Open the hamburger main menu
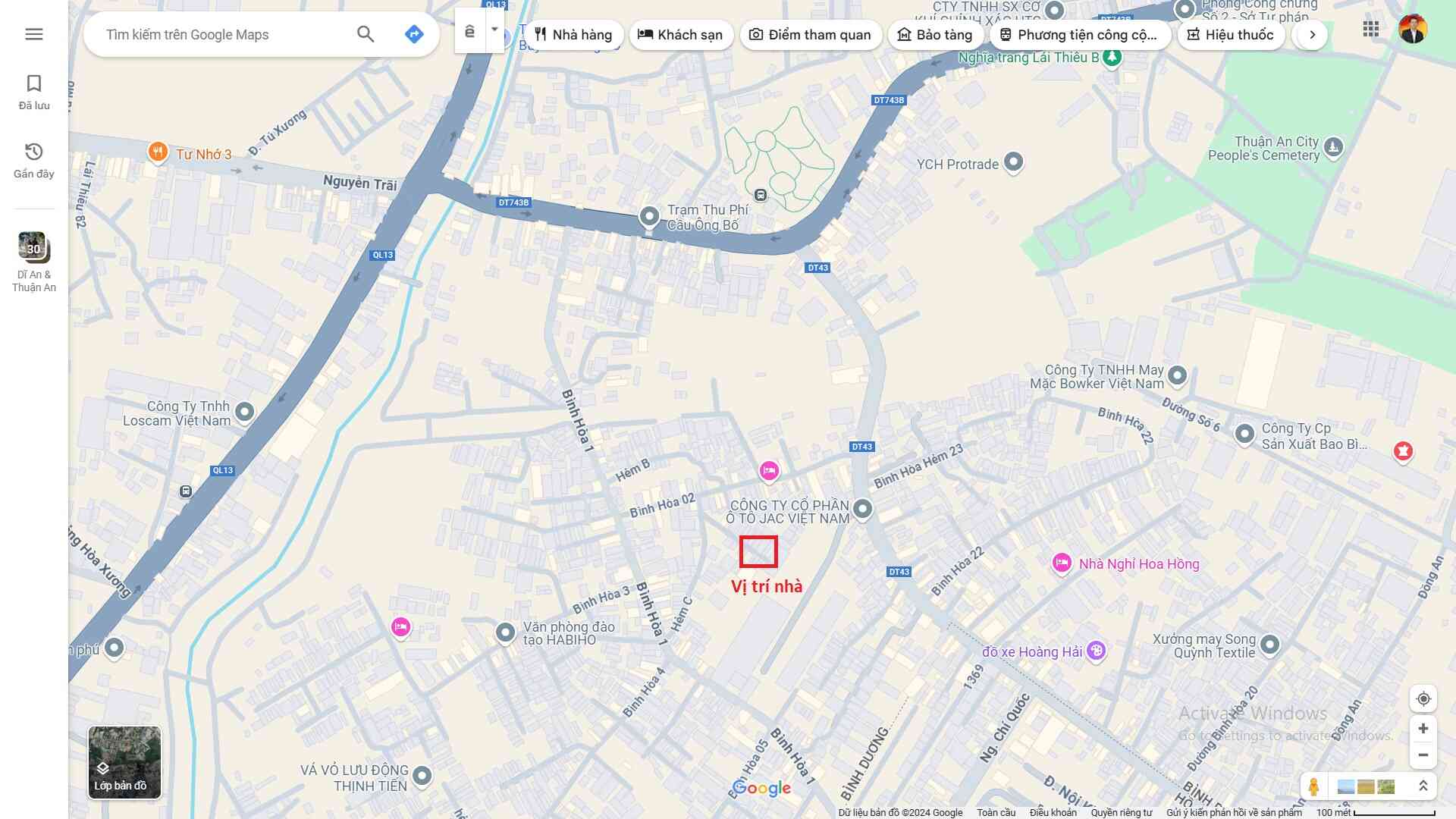The image size is (1456, 819). pyautogui.click(x=34, y=34)
